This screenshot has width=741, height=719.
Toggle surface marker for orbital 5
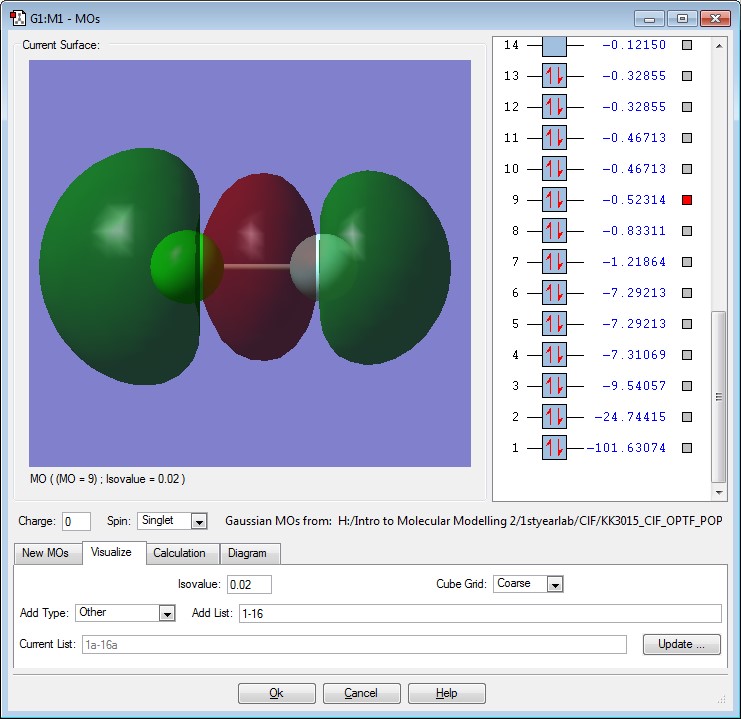pos(687,324)
